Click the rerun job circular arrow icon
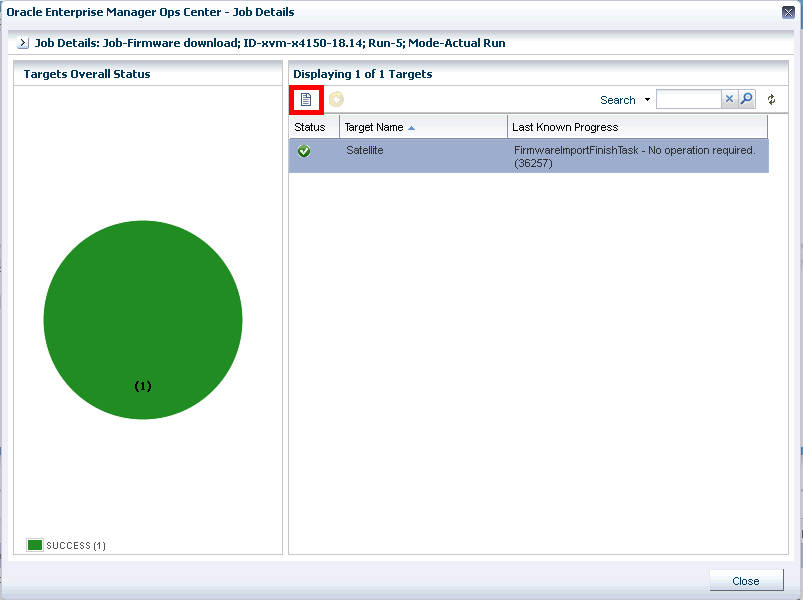803x600 pixels. pos(336,99)
